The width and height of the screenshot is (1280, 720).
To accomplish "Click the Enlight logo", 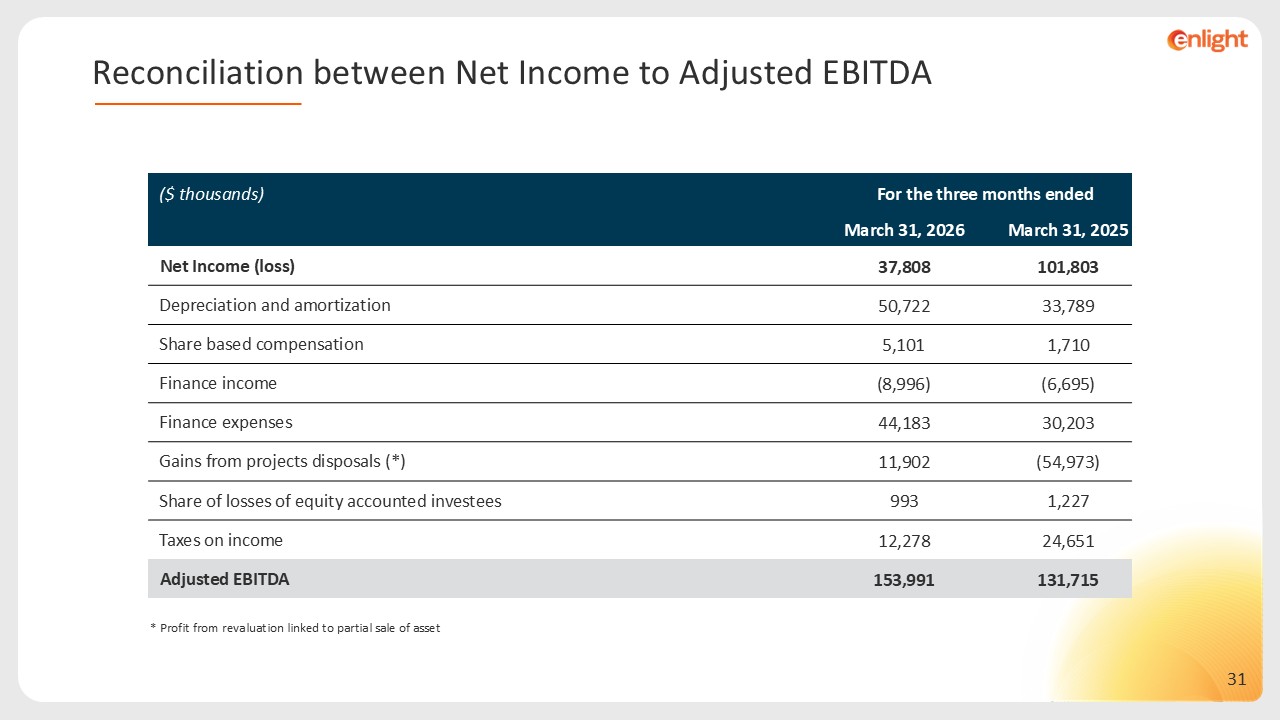I will click(x=1208, y=40).
